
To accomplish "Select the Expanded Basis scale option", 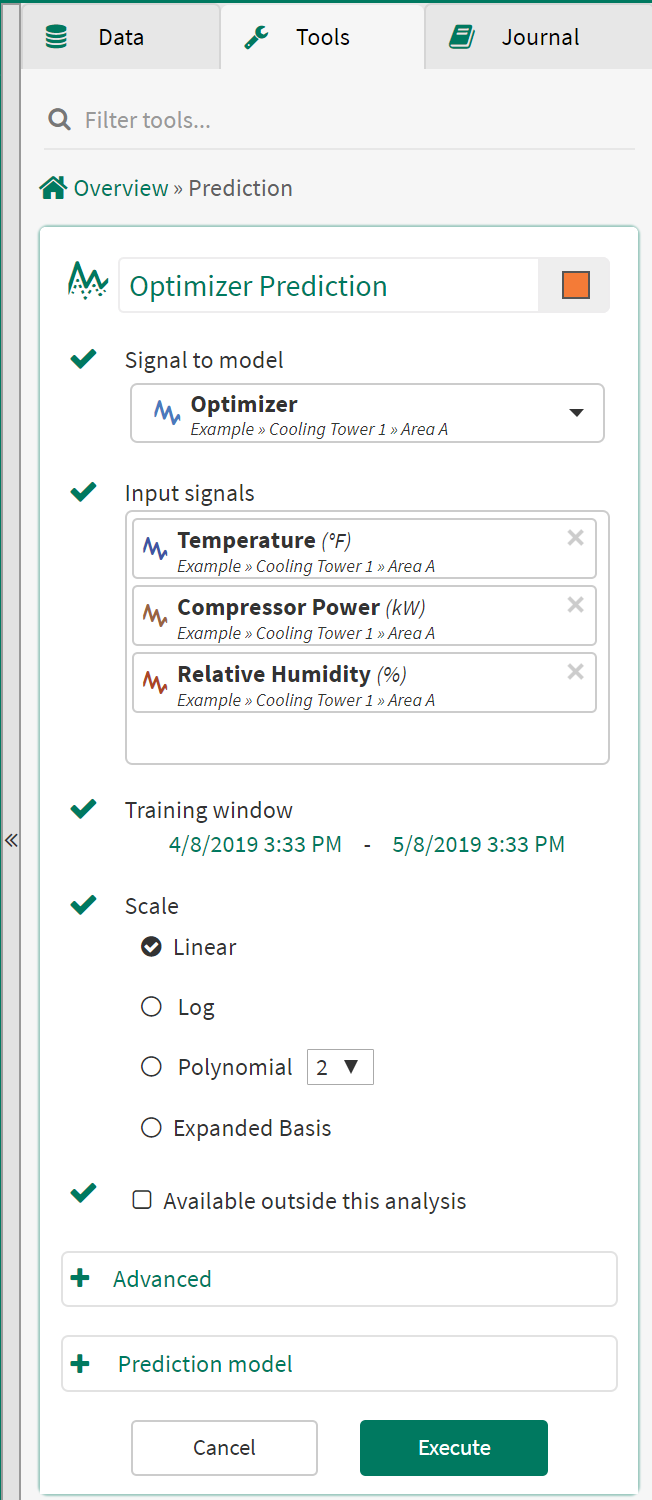I will [151, 1128].
